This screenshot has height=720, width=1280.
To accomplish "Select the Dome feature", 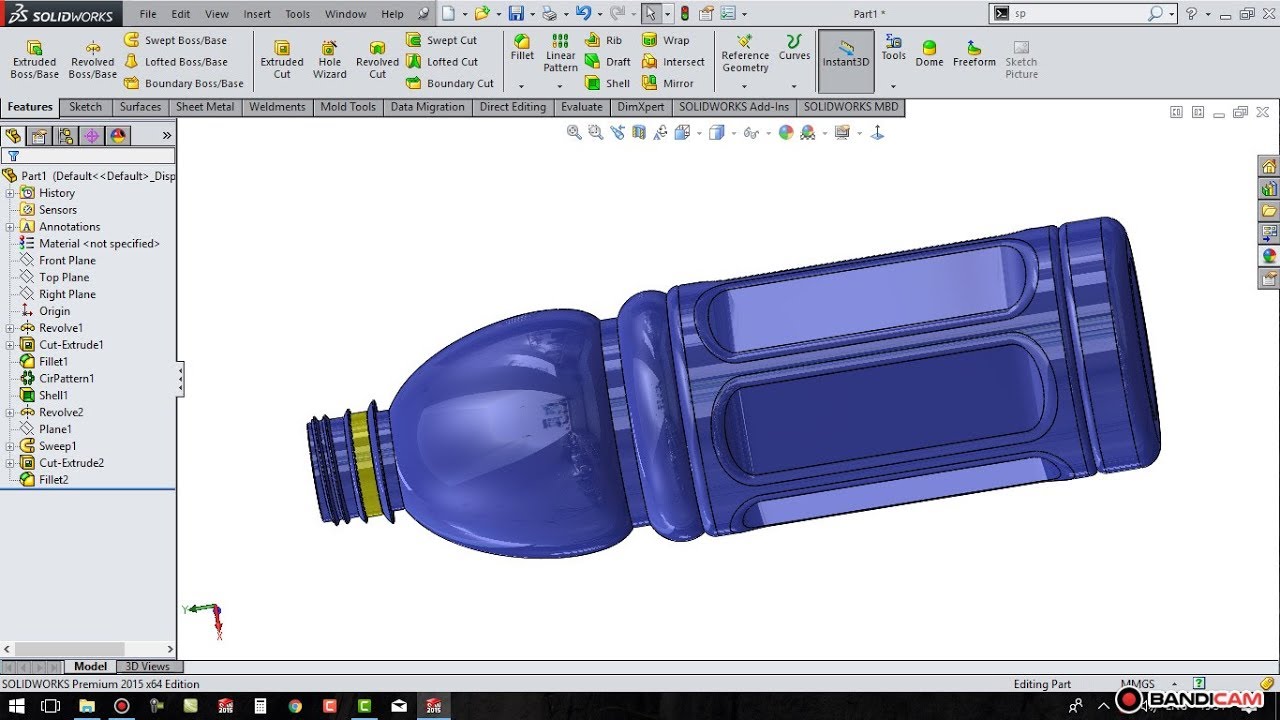I will tap(929, 53).
